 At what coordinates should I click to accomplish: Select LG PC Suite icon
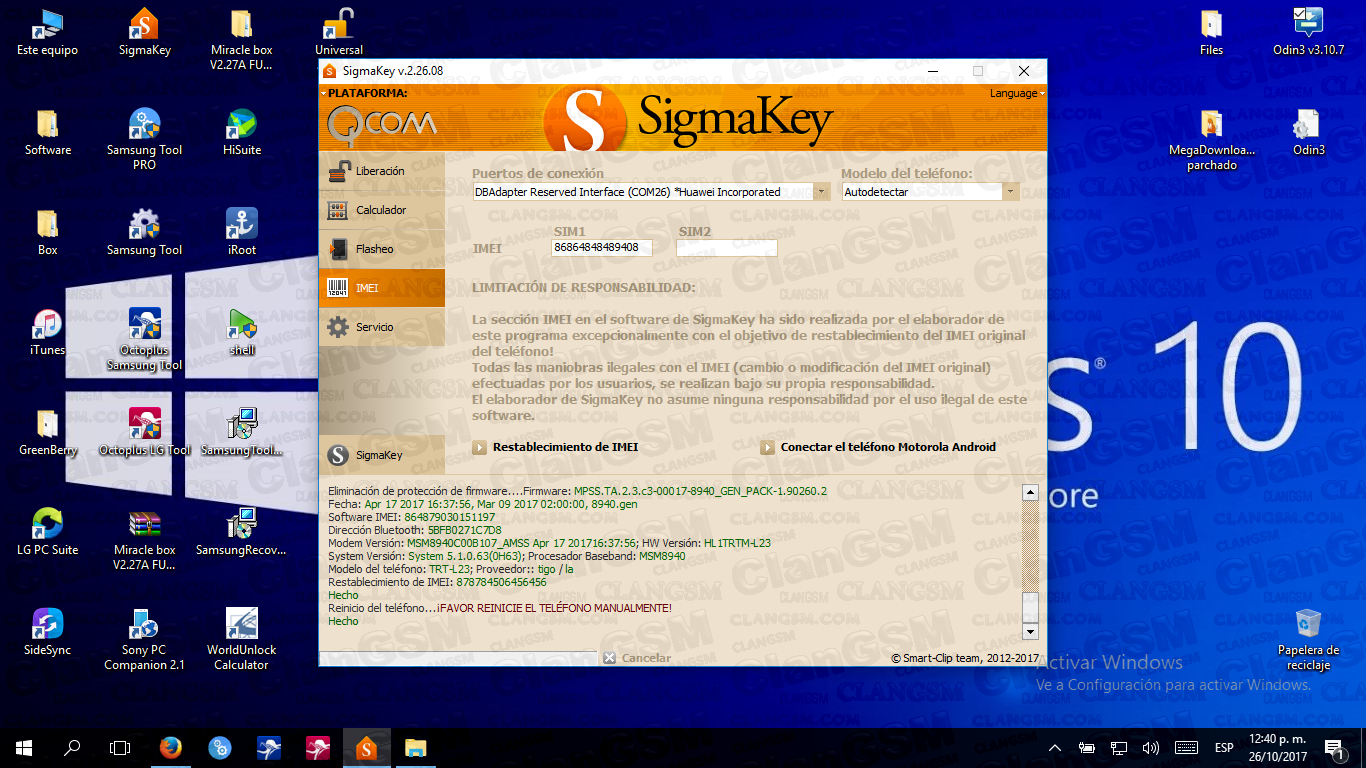(x=47, y=532)
